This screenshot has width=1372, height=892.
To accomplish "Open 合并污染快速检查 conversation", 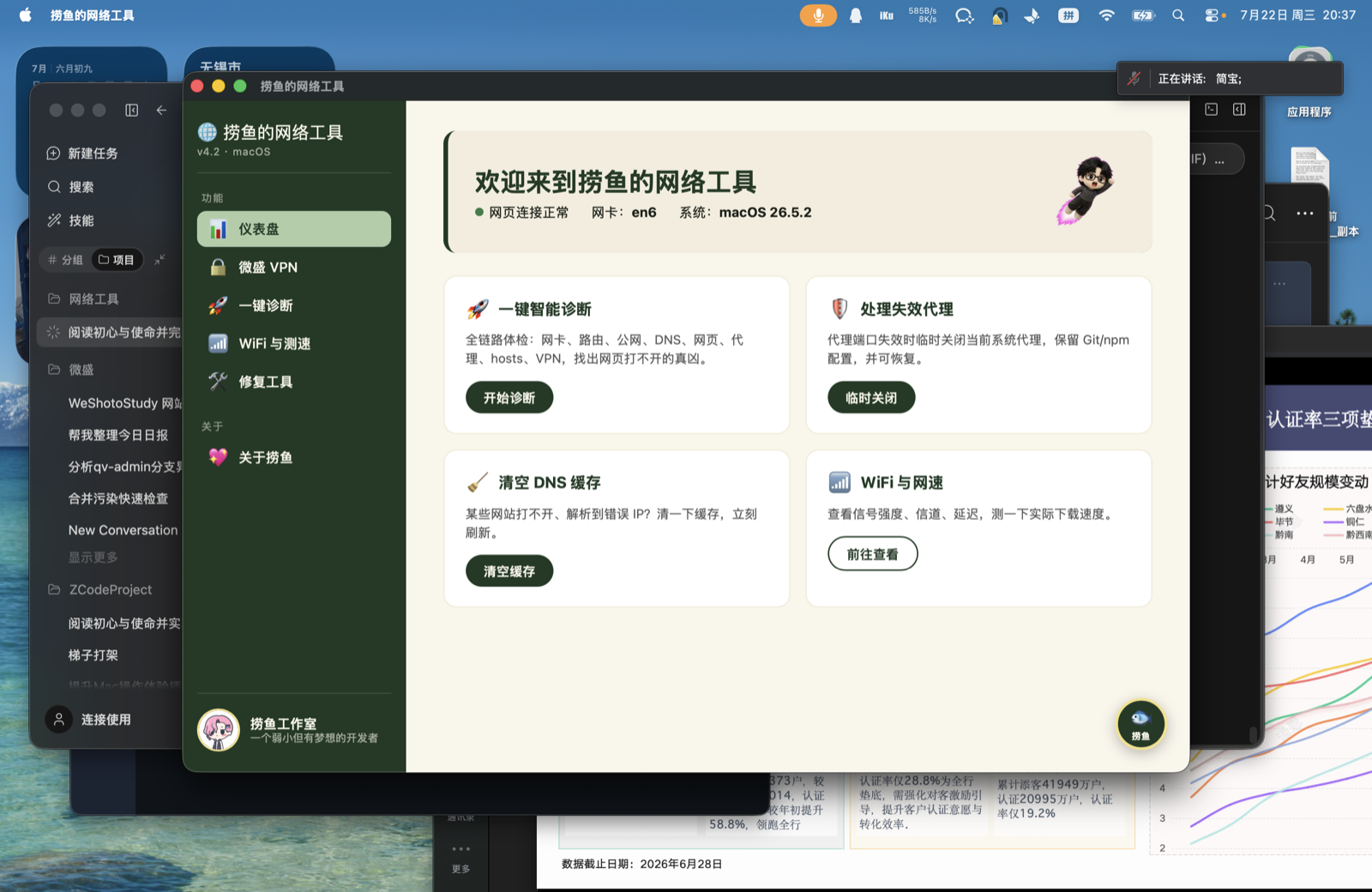I will (118, 499).
